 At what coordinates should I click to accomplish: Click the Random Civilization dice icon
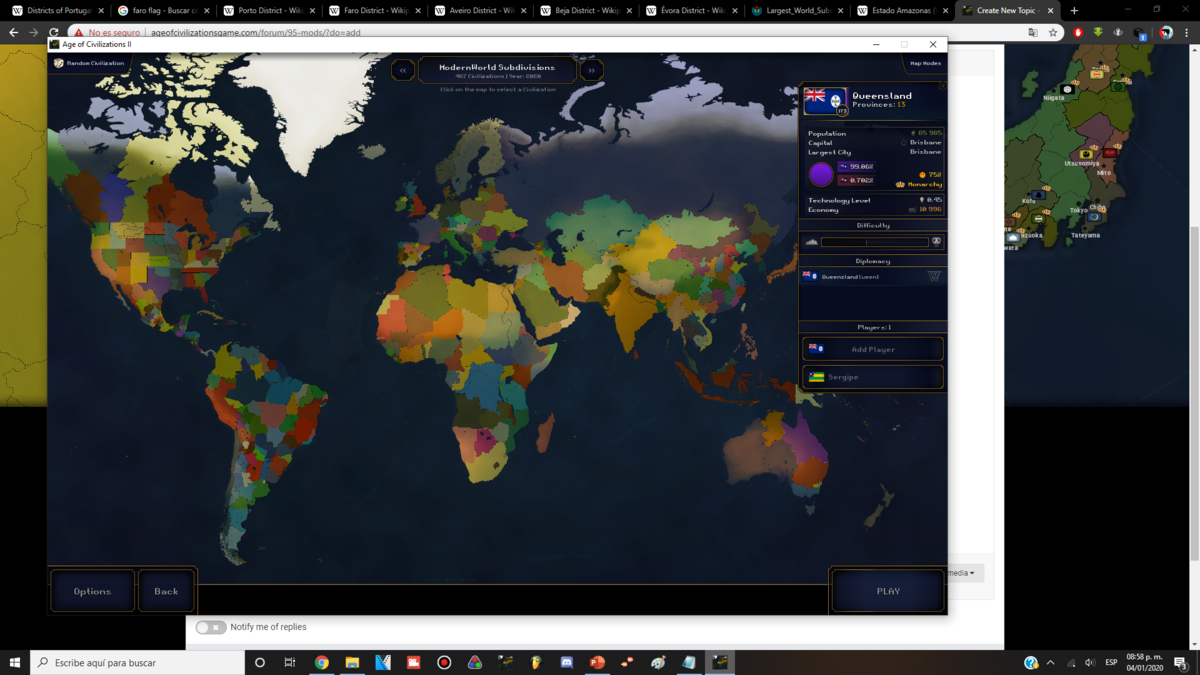59,63
